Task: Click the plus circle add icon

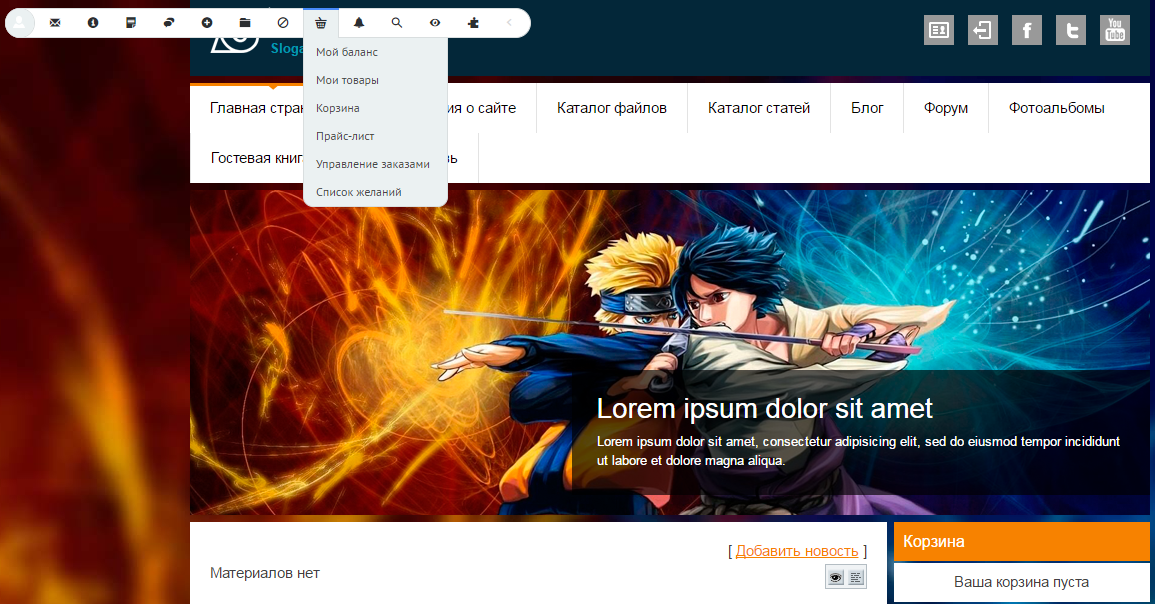Action: (x=207, y=23)
